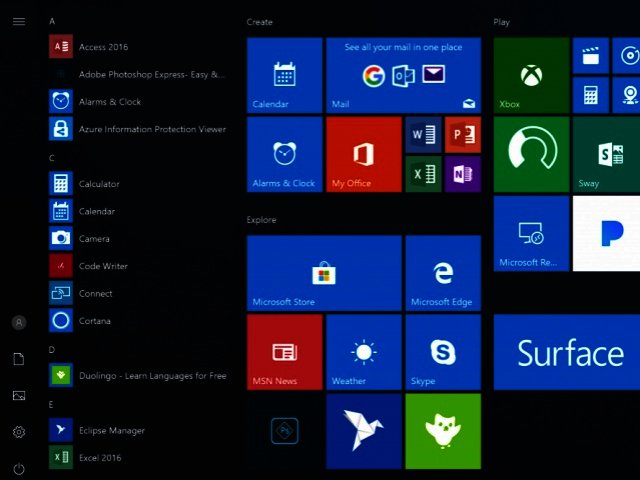
Task: Launch Connect from the app list
Action: (x=139, y=293)
